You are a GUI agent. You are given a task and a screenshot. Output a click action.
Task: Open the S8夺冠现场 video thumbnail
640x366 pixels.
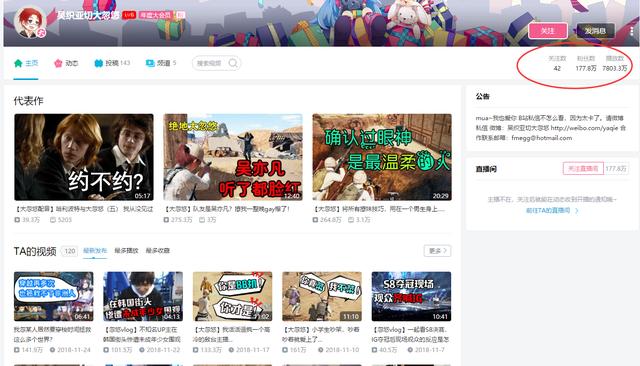point(411,297)
